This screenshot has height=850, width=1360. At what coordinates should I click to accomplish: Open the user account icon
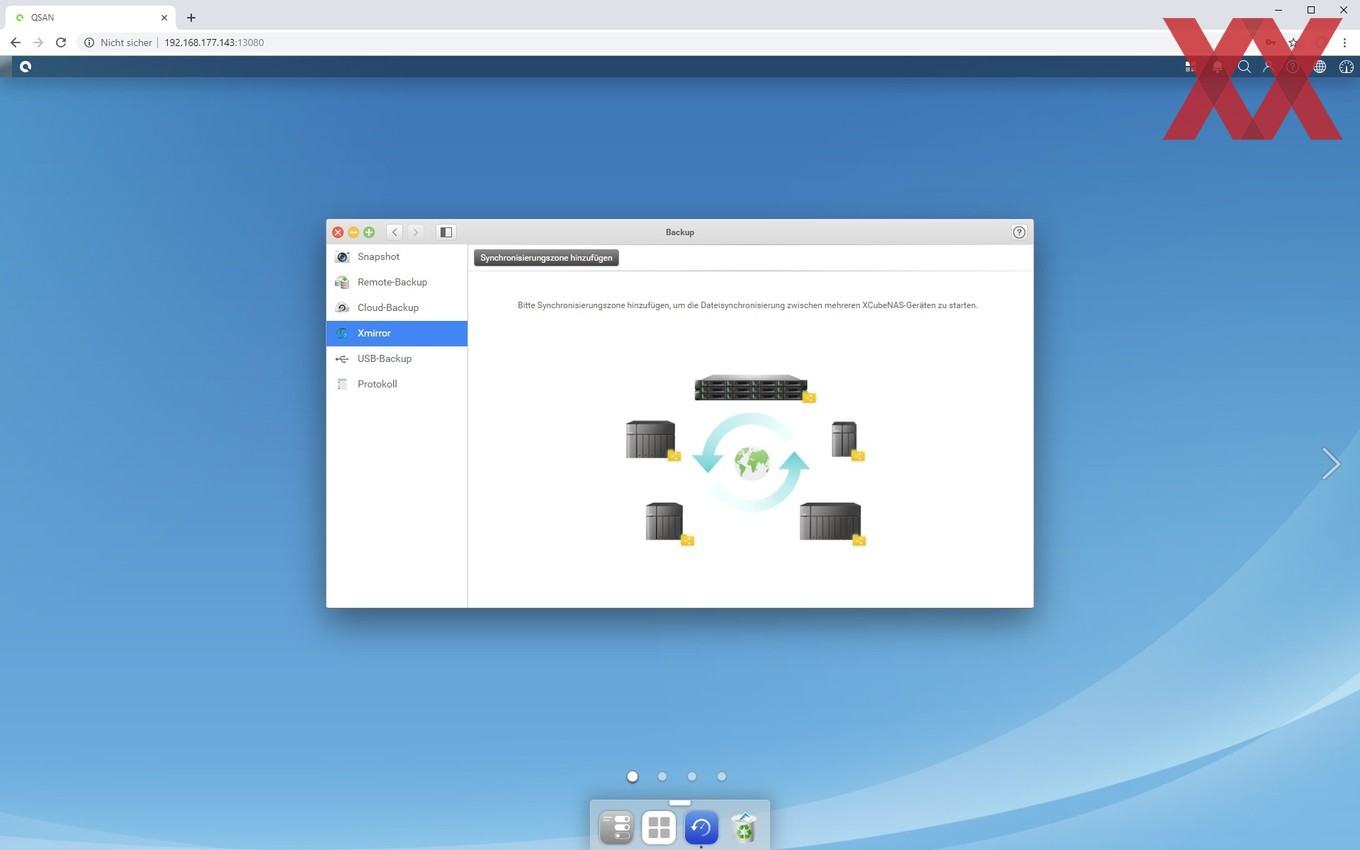click(1268, 67)
